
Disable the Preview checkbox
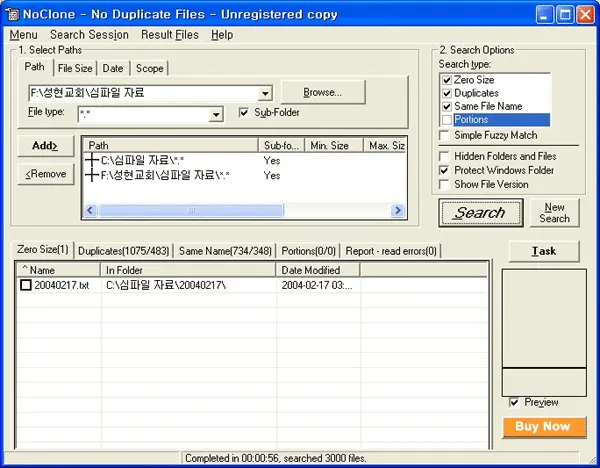point(514,402)
